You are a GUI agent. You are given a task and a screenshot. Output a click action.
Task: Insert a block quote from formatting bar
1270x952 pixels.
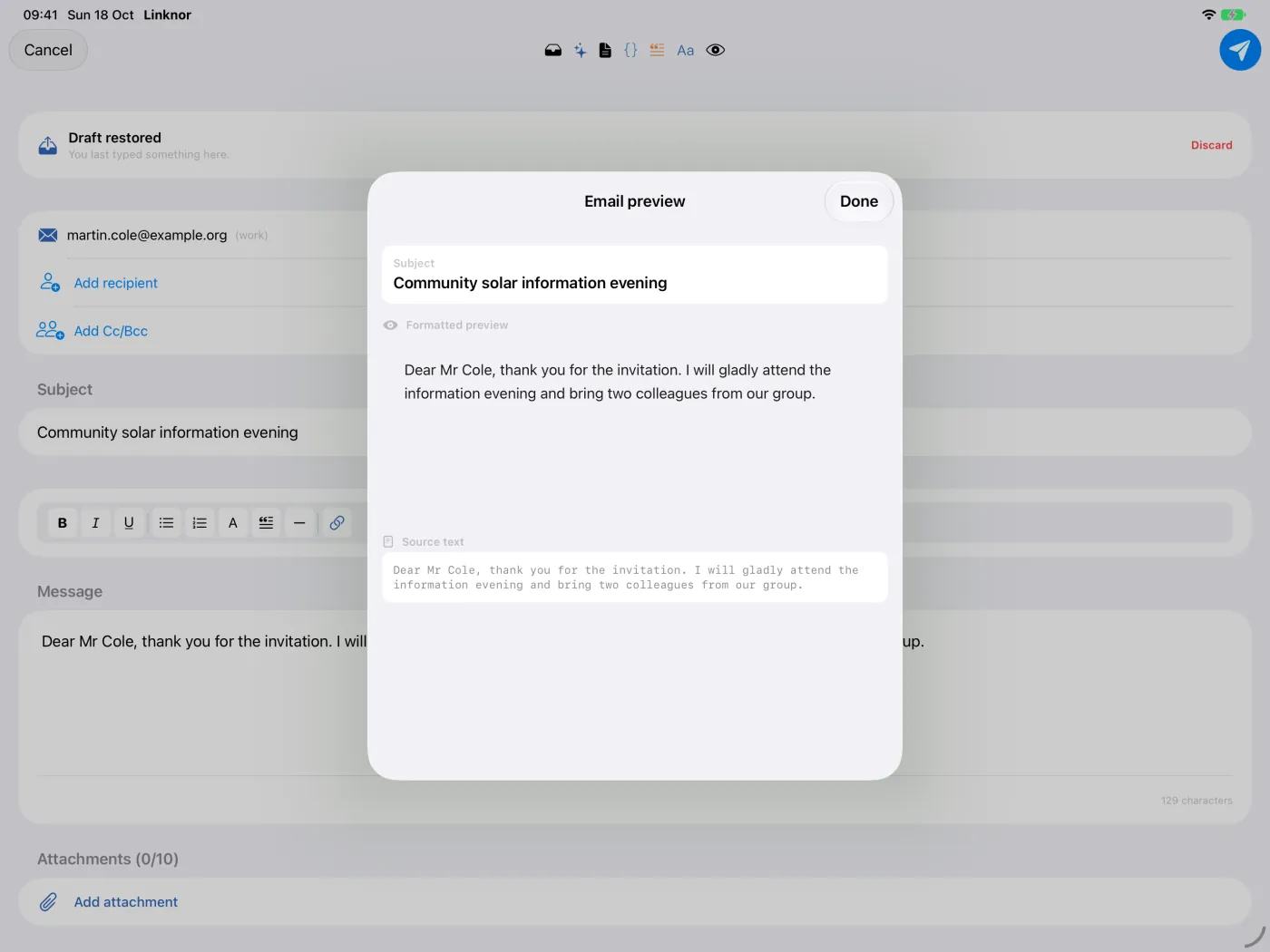click(x=266, y=522)
